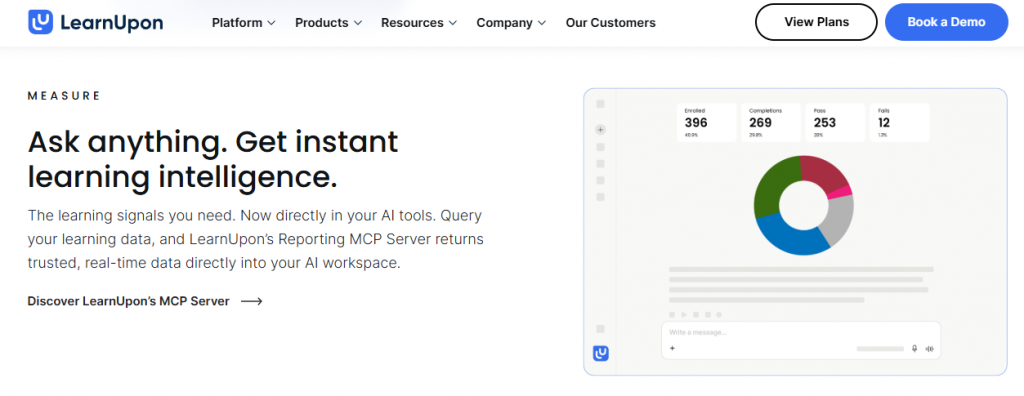Image resolution: width=1024 pixels, height=396 pixels.
Task: Expand the Company dropdown chevron
Action: click(x=541, y=23)
